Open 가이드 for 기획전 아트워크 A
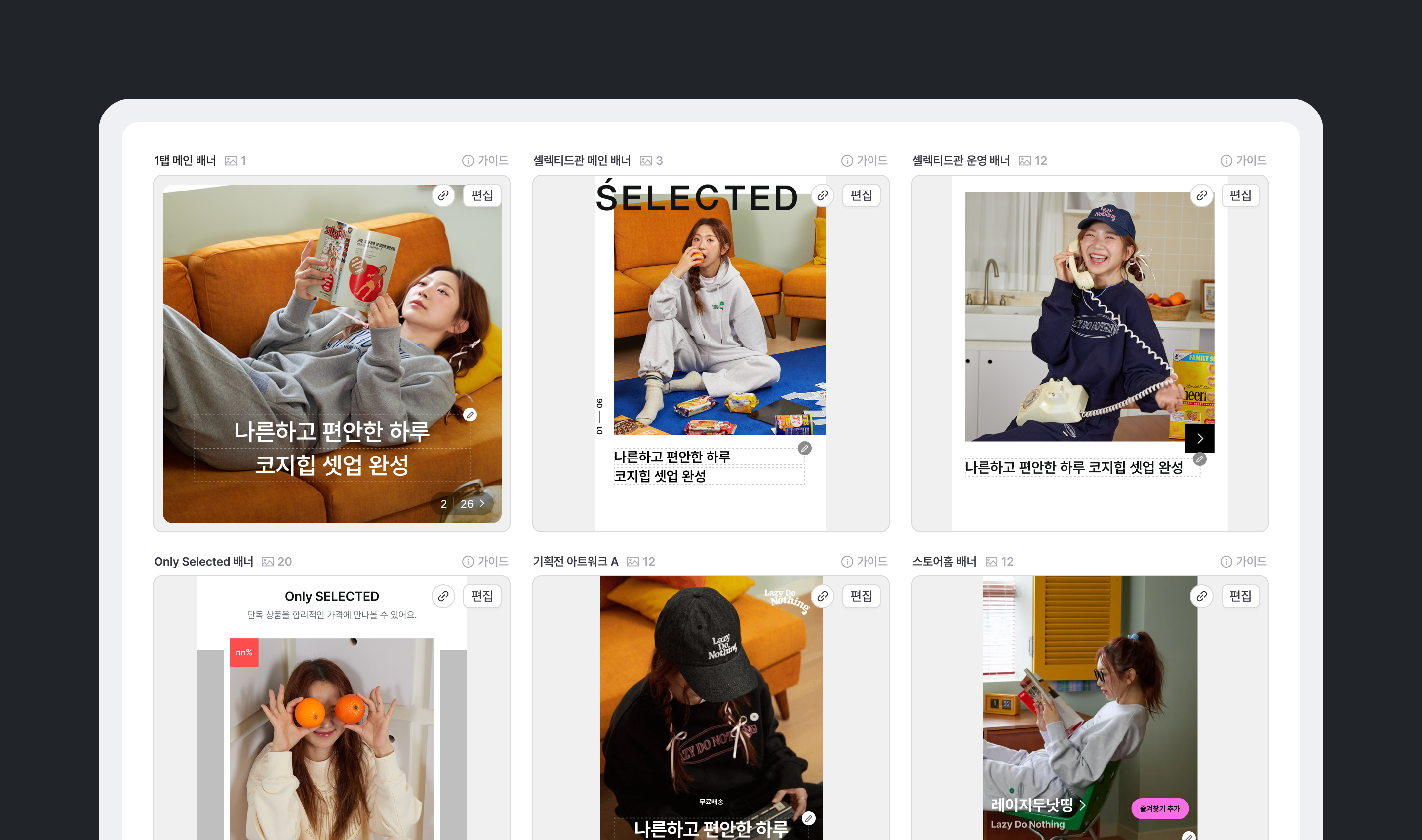Image resolution: width=1422 pixels, height=840 pixels. (864, 562)
